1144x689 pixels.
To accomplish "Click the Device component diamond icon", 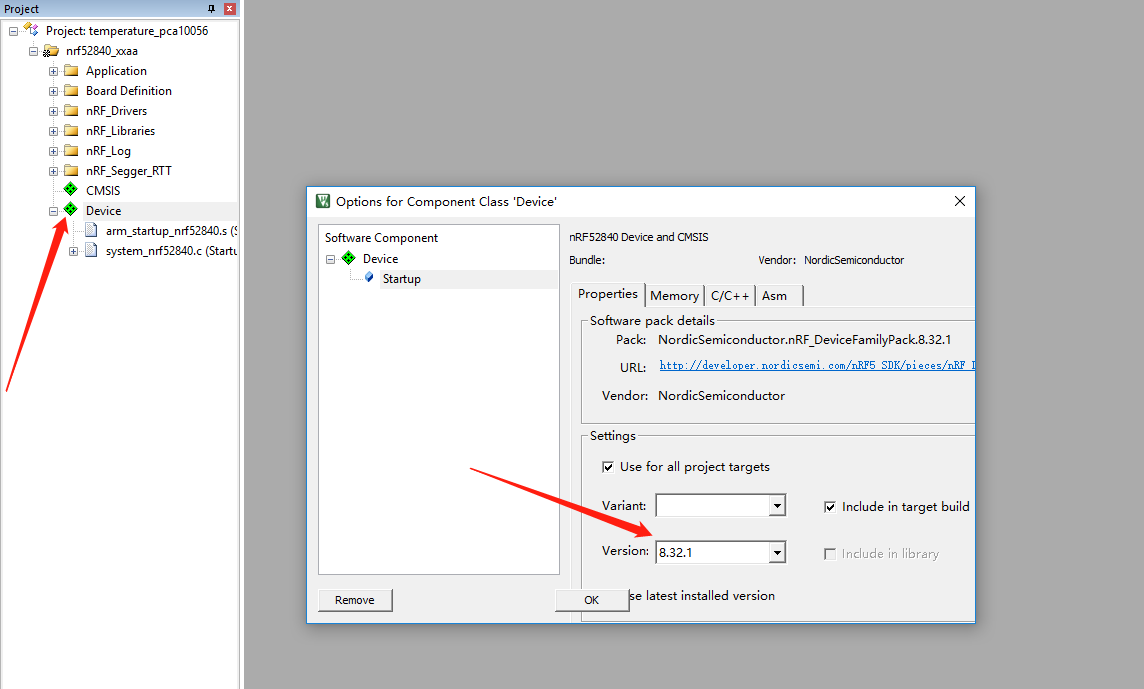I will (x=70, y=210).
